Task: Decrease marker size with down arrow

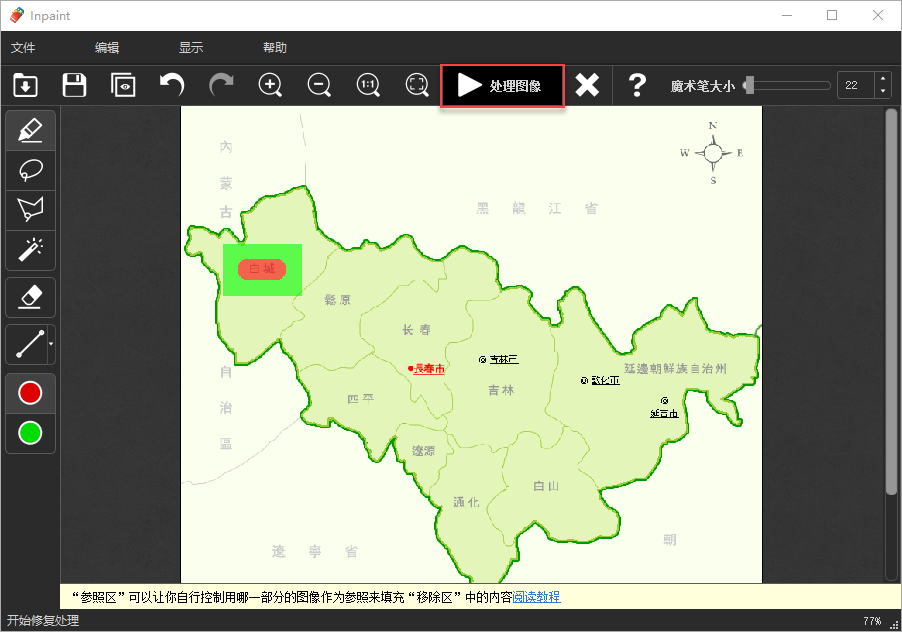Action: tap(883, 91)
